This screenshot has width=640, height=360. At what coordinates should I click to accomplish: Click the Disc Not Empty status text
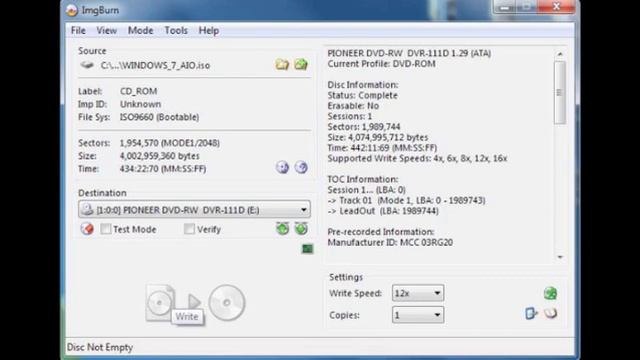100,347
